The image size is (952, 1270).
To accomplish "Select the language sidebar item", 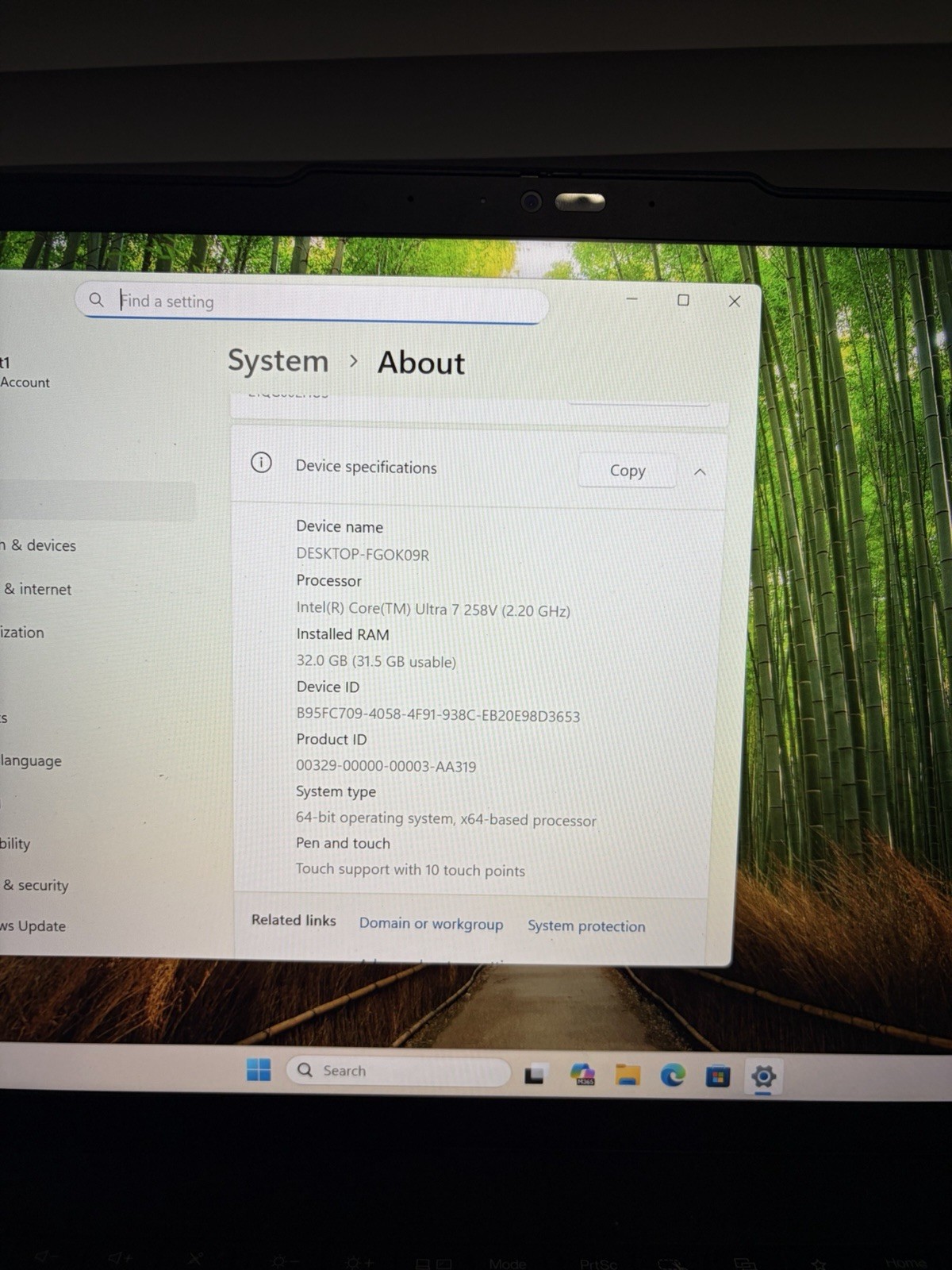I will pos(31,760).
